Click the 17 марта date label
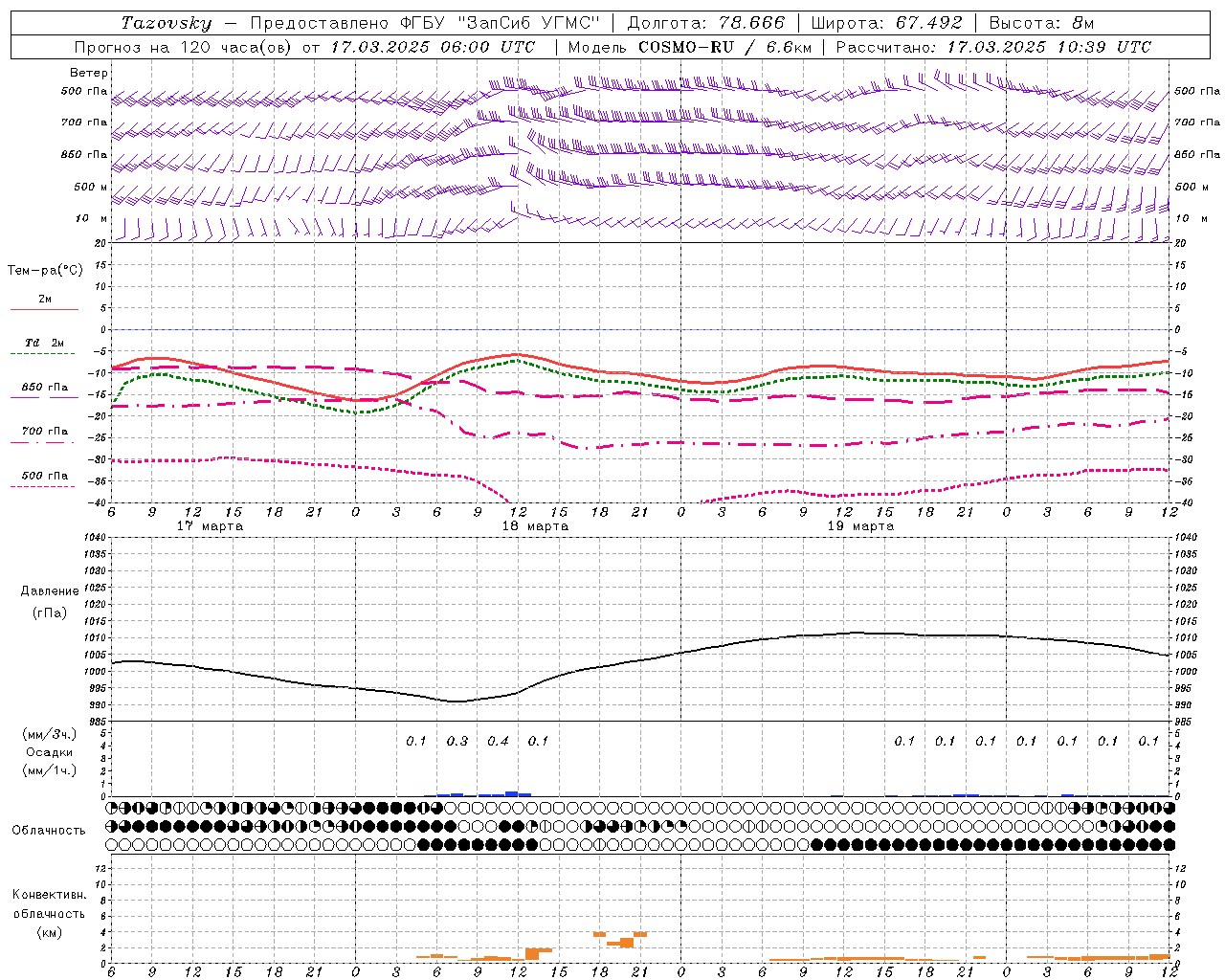The image size is (1225, 980). [211, 526]
